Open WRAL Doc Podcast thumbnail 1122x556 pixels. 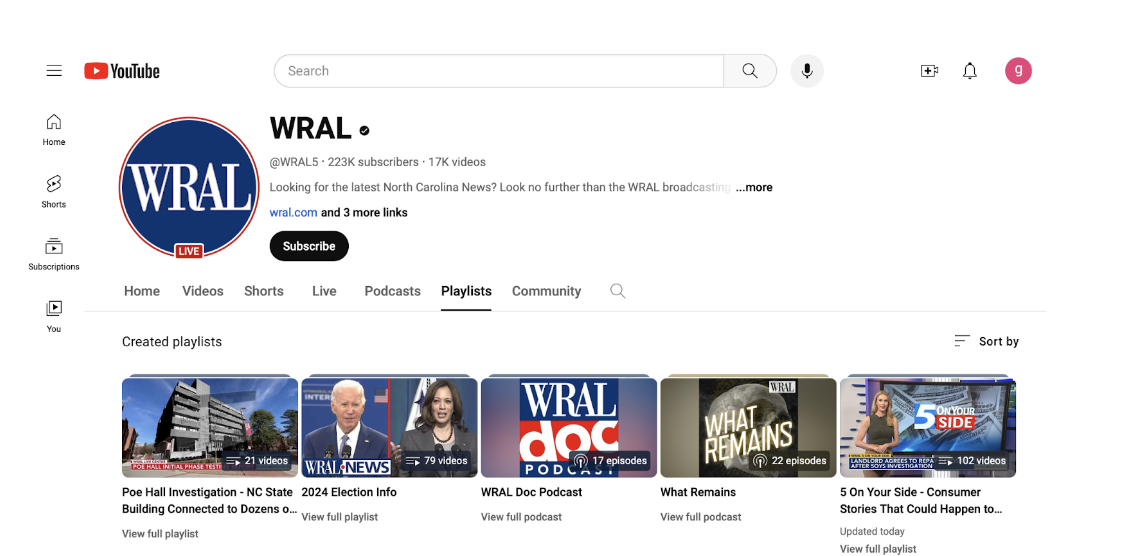tap(569, 427)
